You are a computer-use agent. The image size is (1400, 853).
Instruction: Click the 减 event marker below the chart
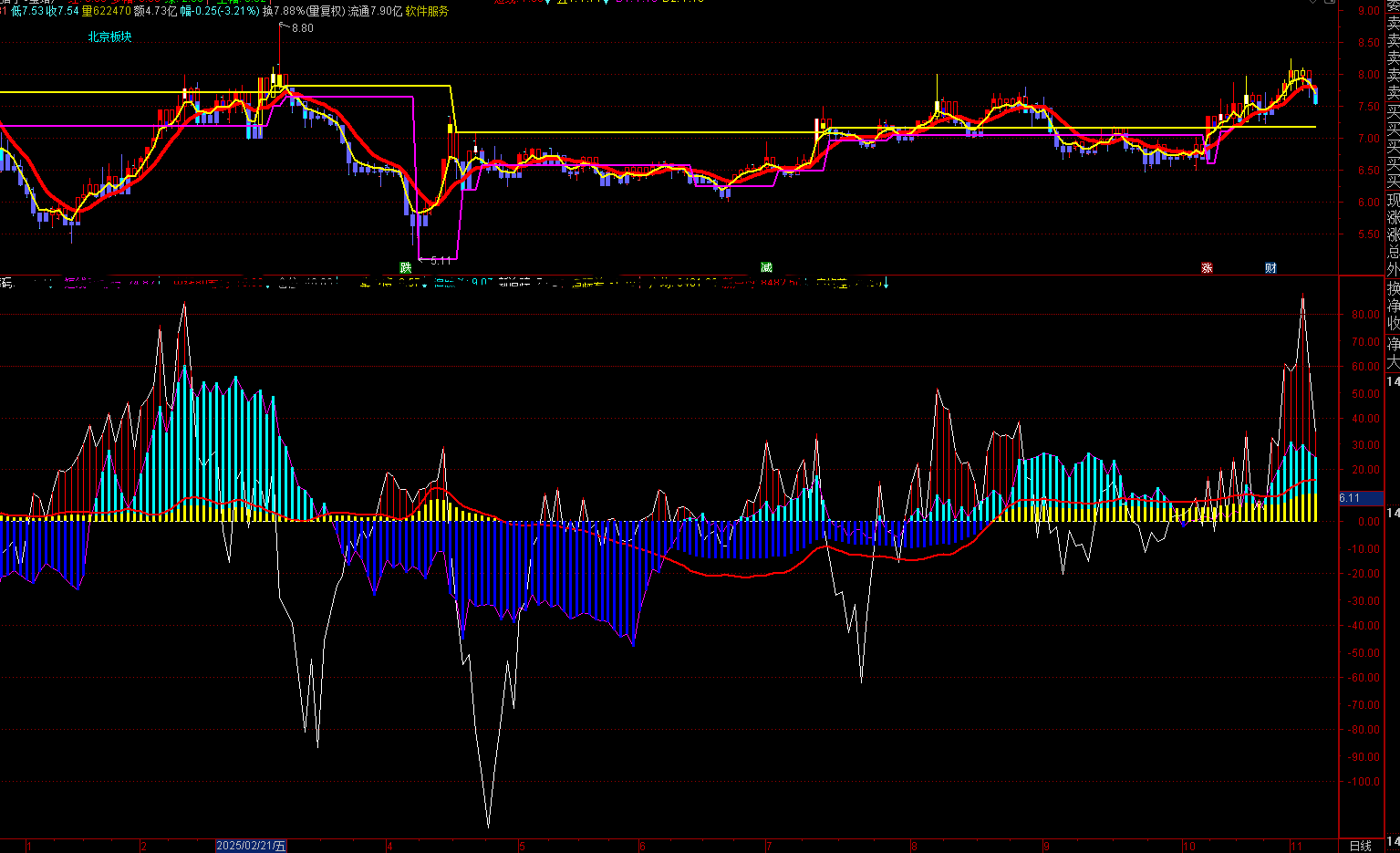(767, 267)
